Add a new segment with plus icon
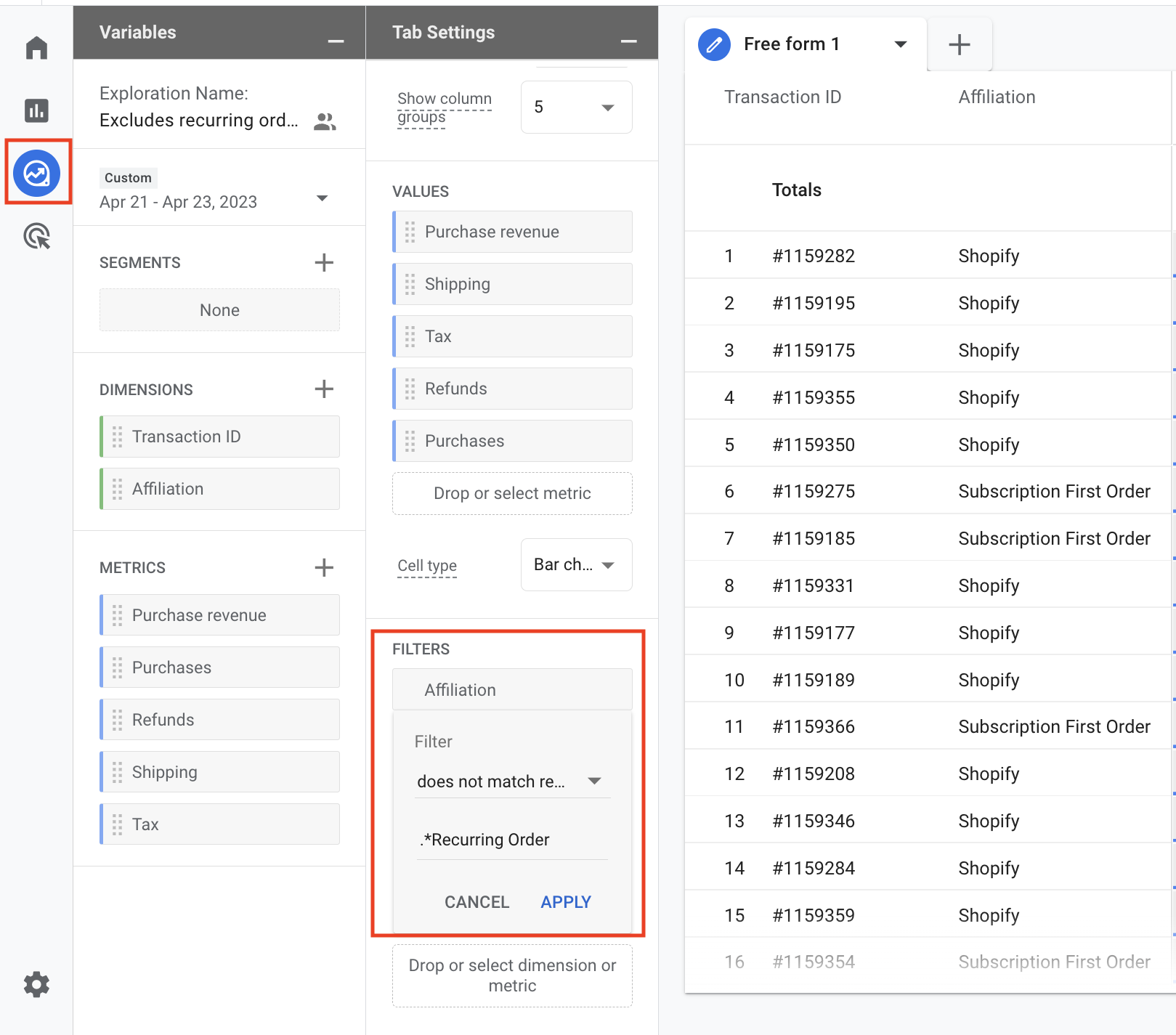Screen dimensions: 1176x1035 pos(324,262)
